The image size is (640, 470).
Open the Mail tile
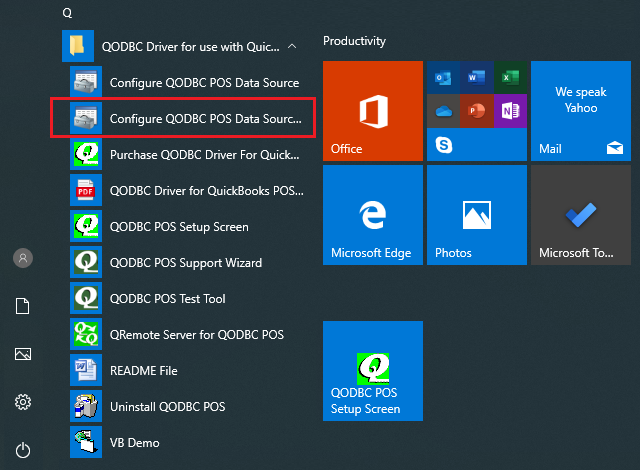coord(581,111)
